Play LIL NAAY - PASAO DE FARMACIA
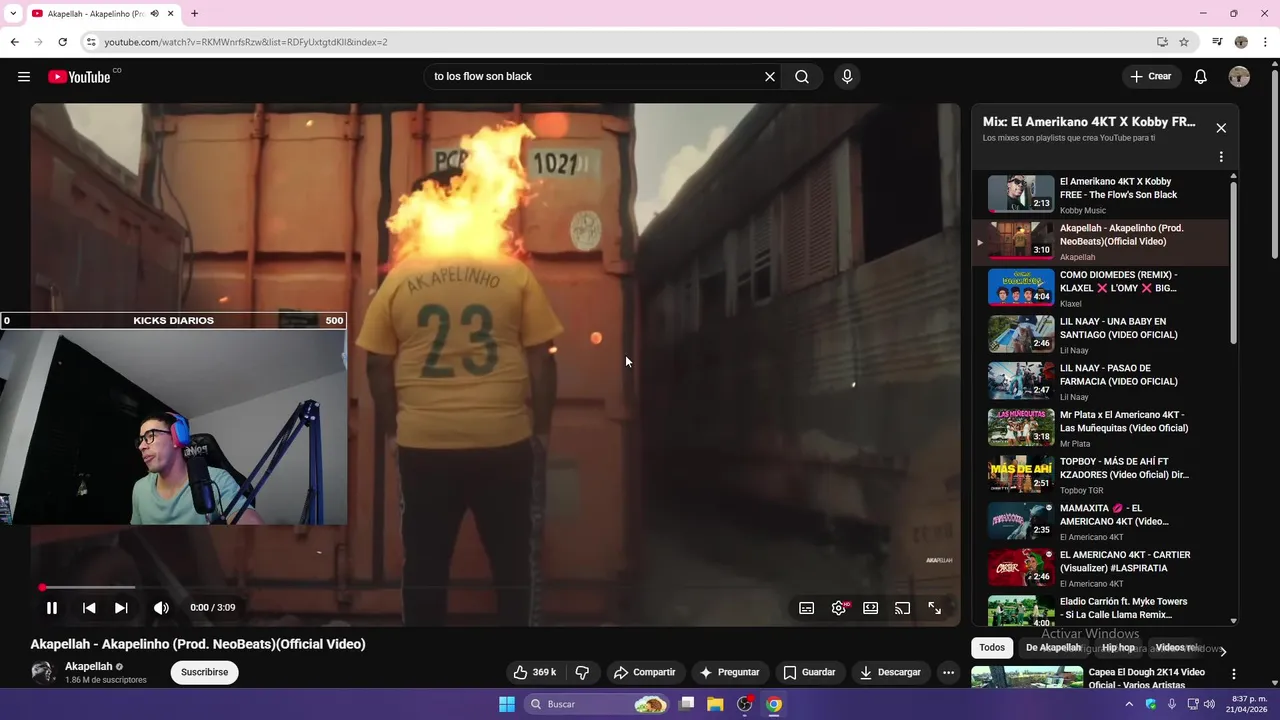1280x720 pixels. coord(1100,381)
